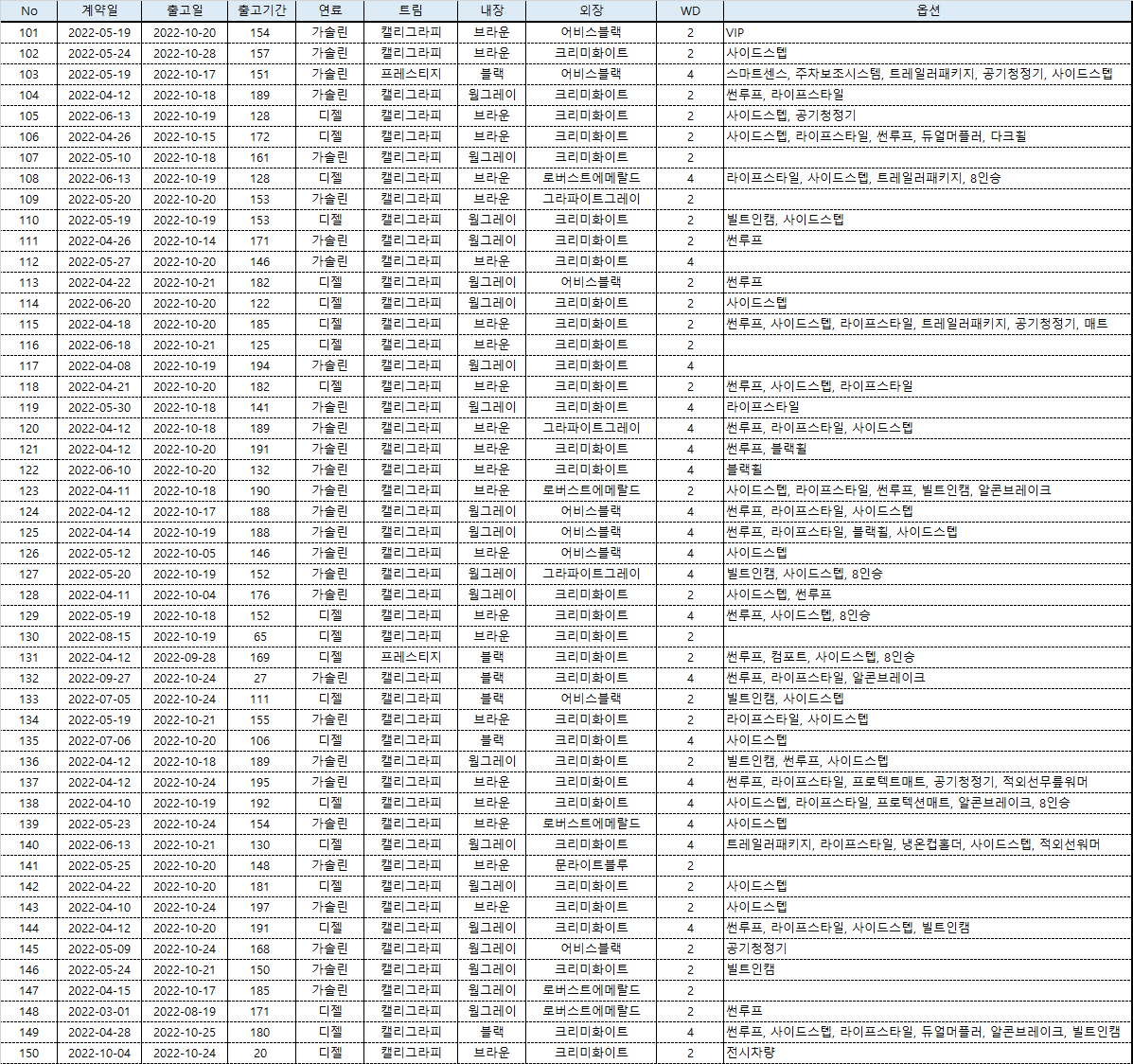
Task: Click the 옵션 column header
Action: (928, 10)
